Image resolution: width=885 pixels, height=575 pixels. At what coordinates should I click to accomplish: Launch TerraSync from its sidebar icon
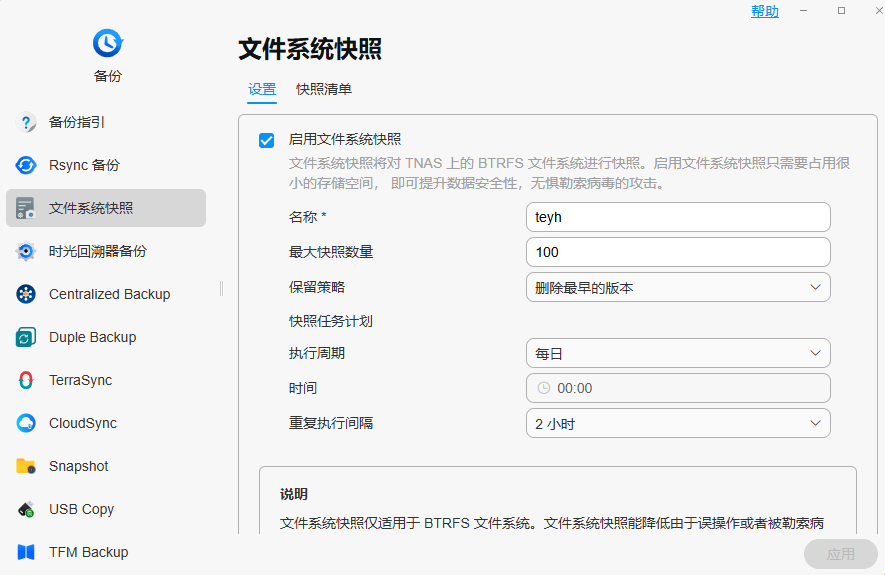tap(26, 381)
